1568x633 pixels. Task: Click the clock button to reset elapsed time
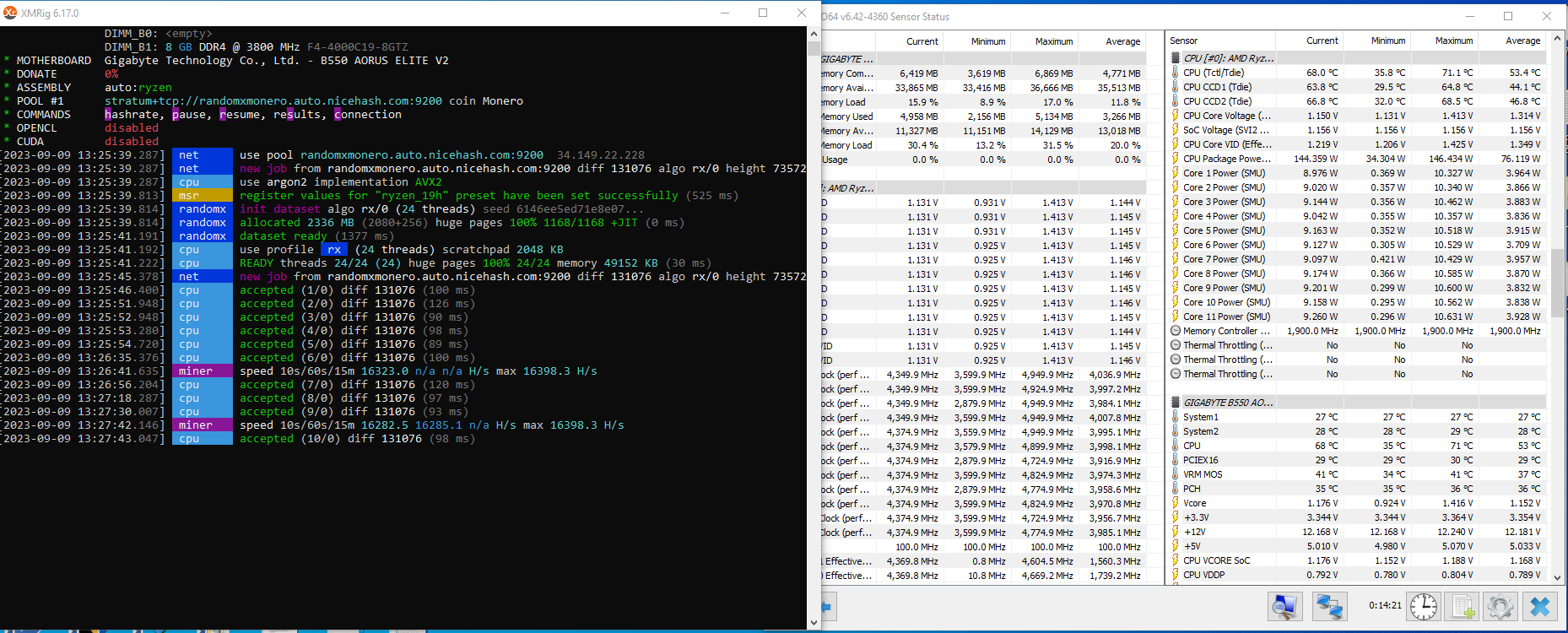pyautogui.click(x=1423, y=606)
